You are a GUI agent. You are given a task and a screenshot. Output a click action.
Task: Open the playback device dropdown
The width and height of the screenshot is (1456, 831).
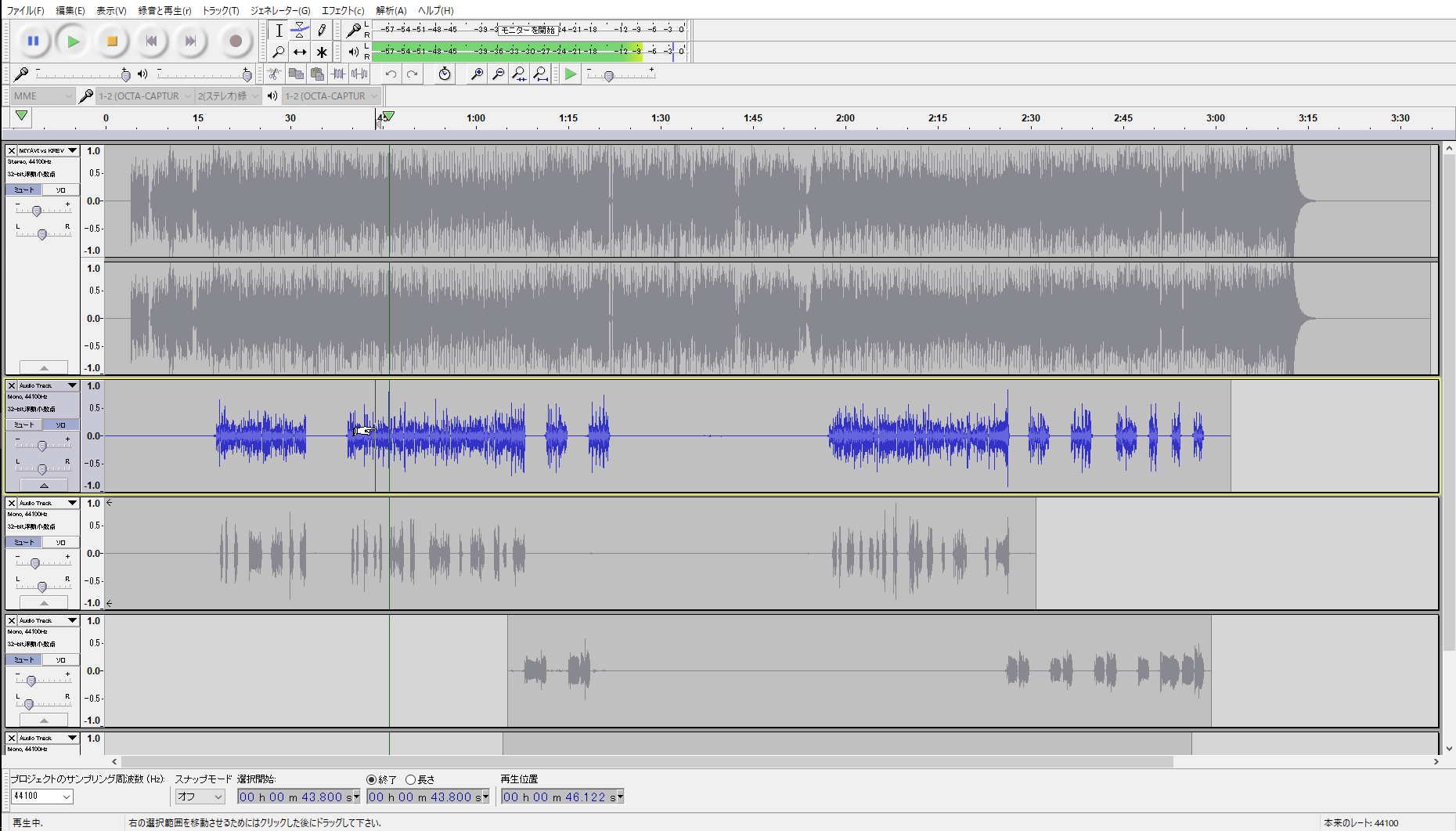331,96
